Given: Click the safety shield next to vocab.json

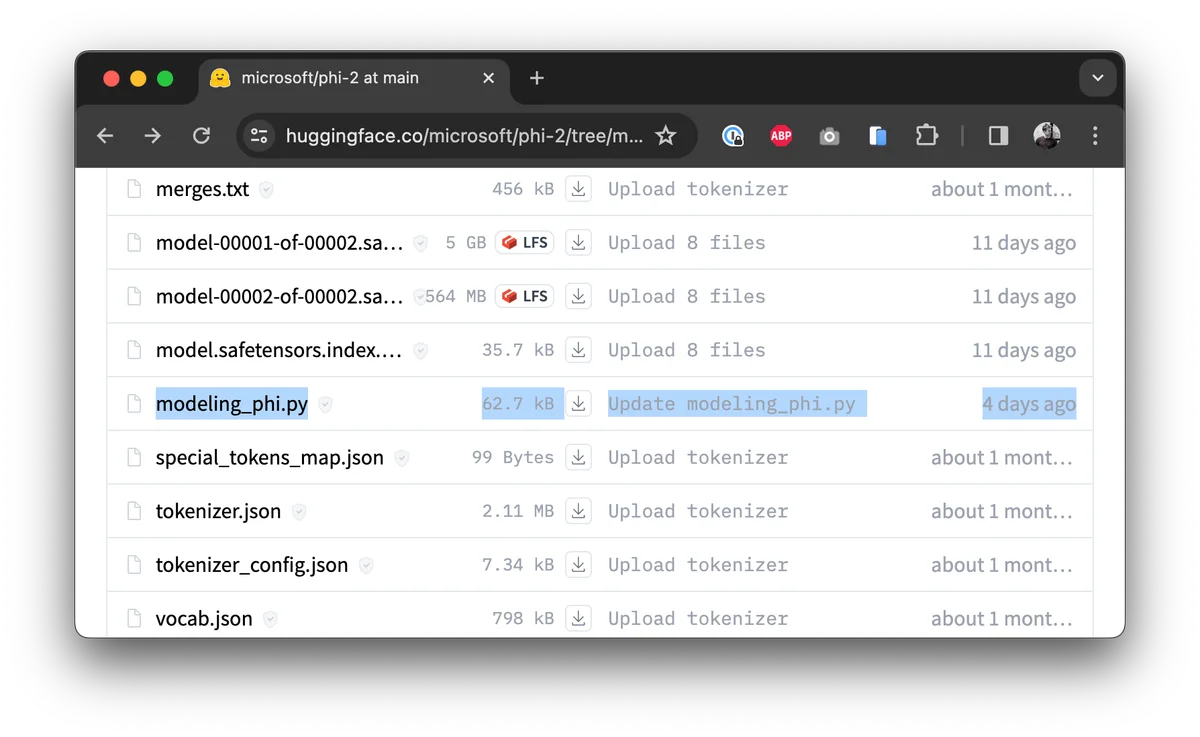Looking at the screenshot, I should point(270,619).
